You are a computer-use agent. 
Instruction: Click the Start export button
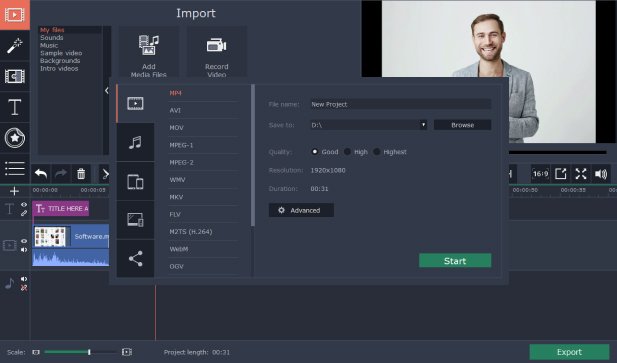point(455,260)
